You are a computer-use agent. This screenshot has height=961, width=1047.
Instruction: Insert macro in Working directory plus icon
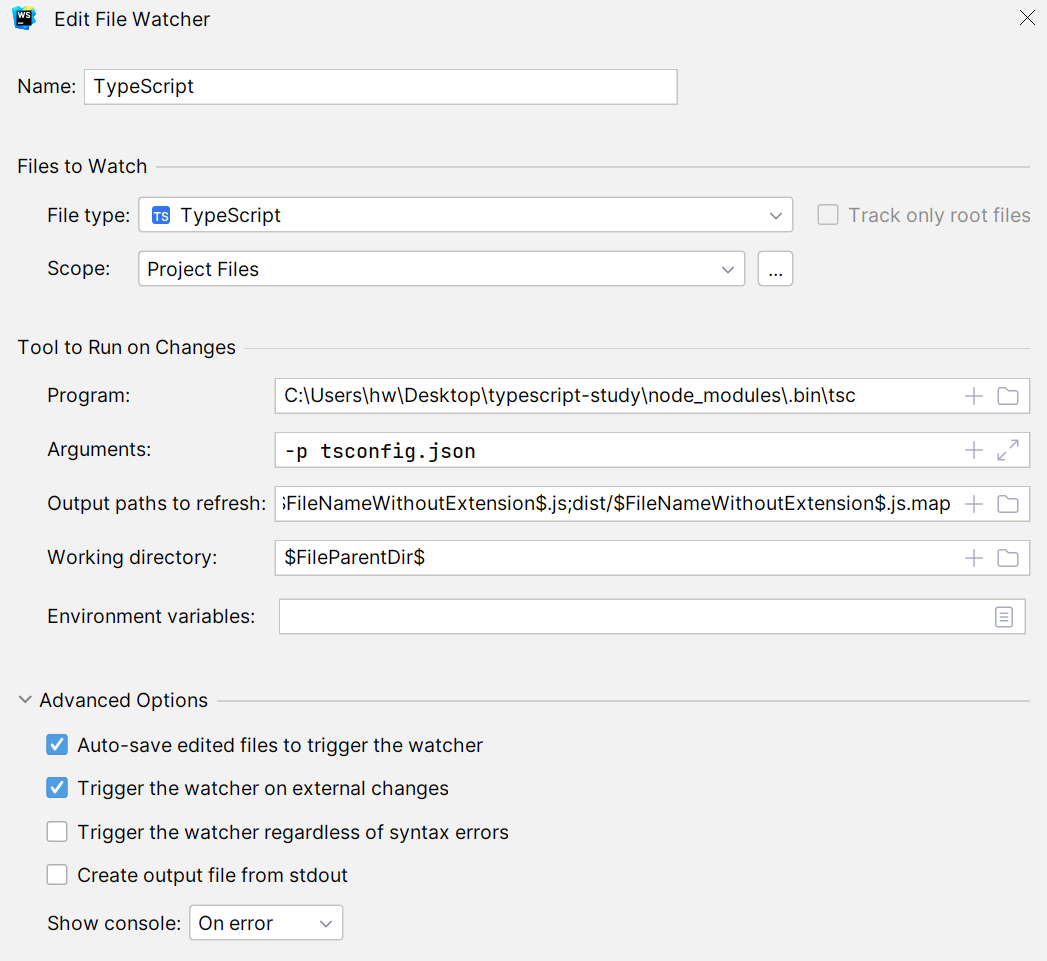974,558
